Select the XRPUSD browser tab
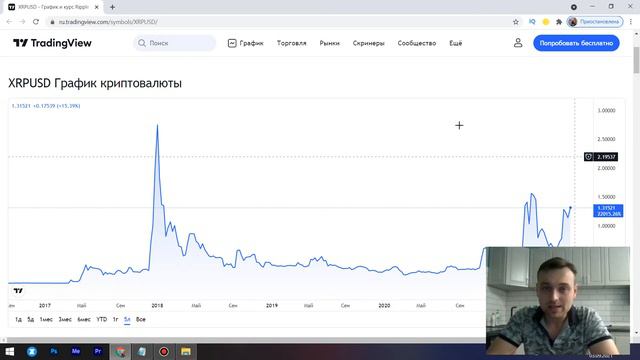 point(53,7)
